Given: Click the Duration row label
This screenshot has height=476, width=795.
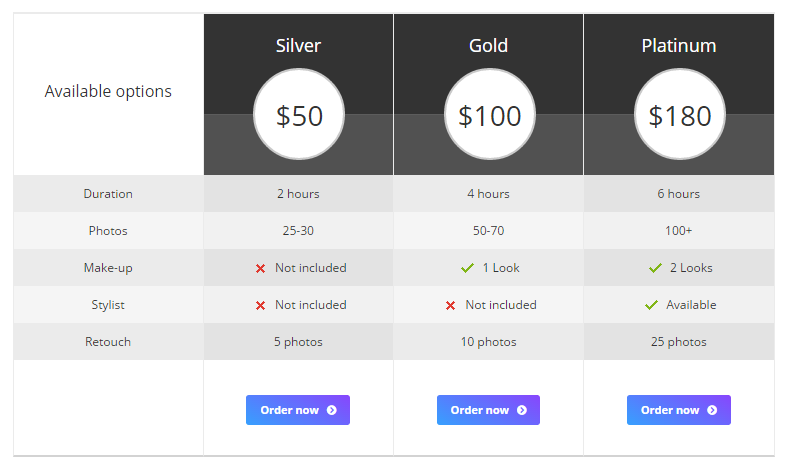Looking at the screenshot, I should (x=108, y=194).
